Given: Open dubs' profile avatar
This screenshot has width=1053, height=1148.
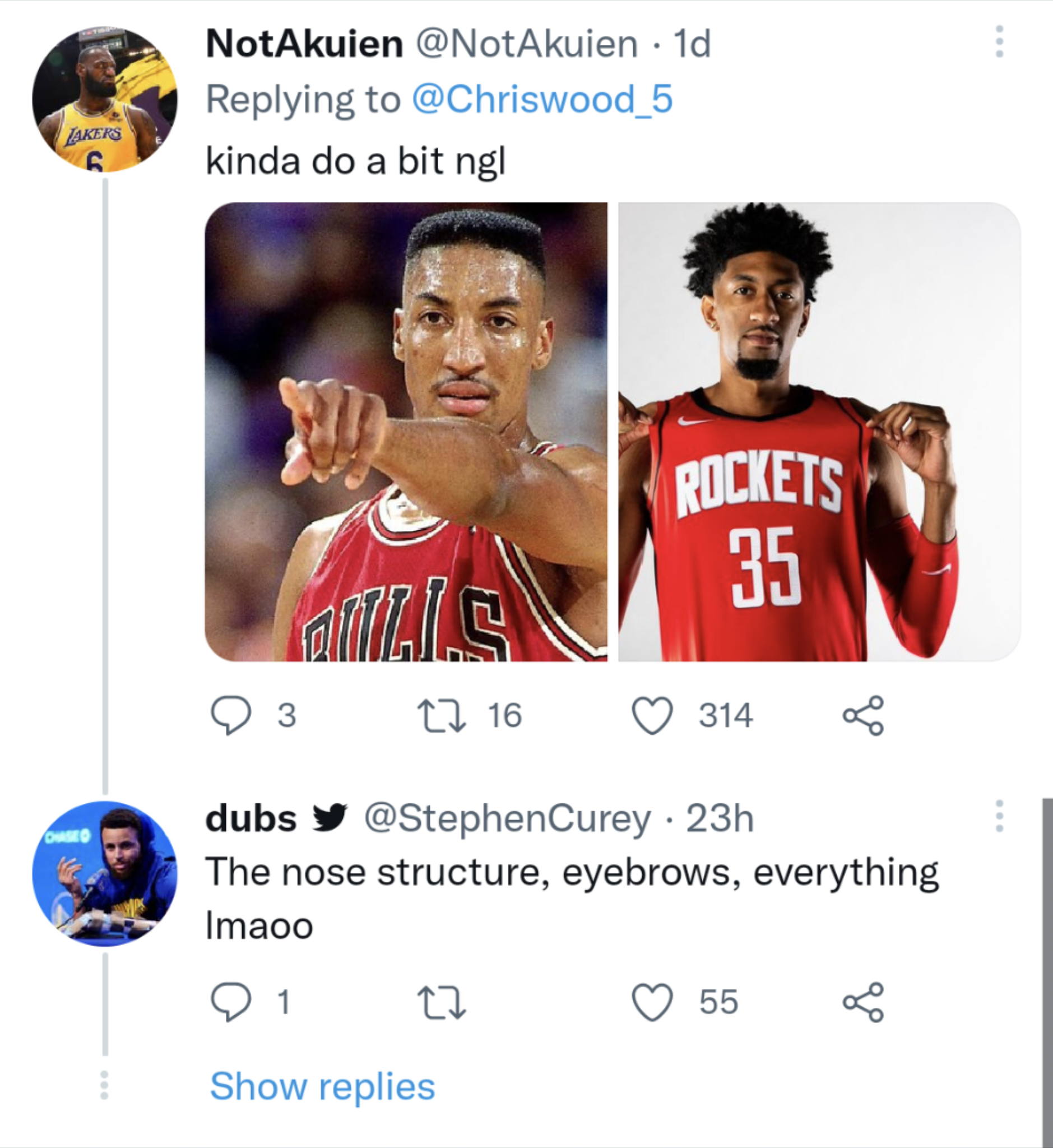Looking at the screenshot, I should click(105, 873).
